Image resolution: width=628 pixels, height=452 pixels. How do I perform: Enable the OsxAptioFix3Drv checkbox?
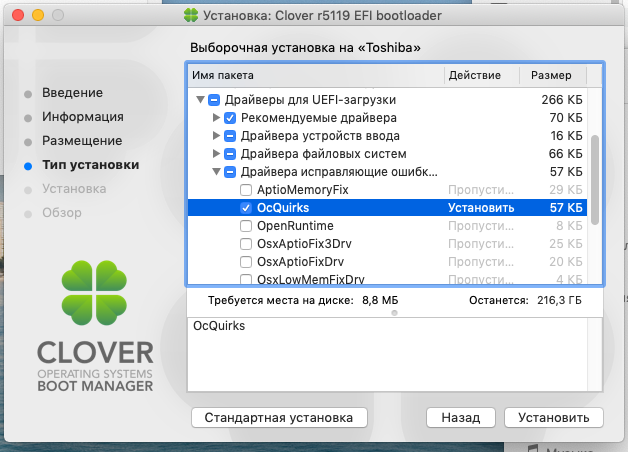coord(246,244)
